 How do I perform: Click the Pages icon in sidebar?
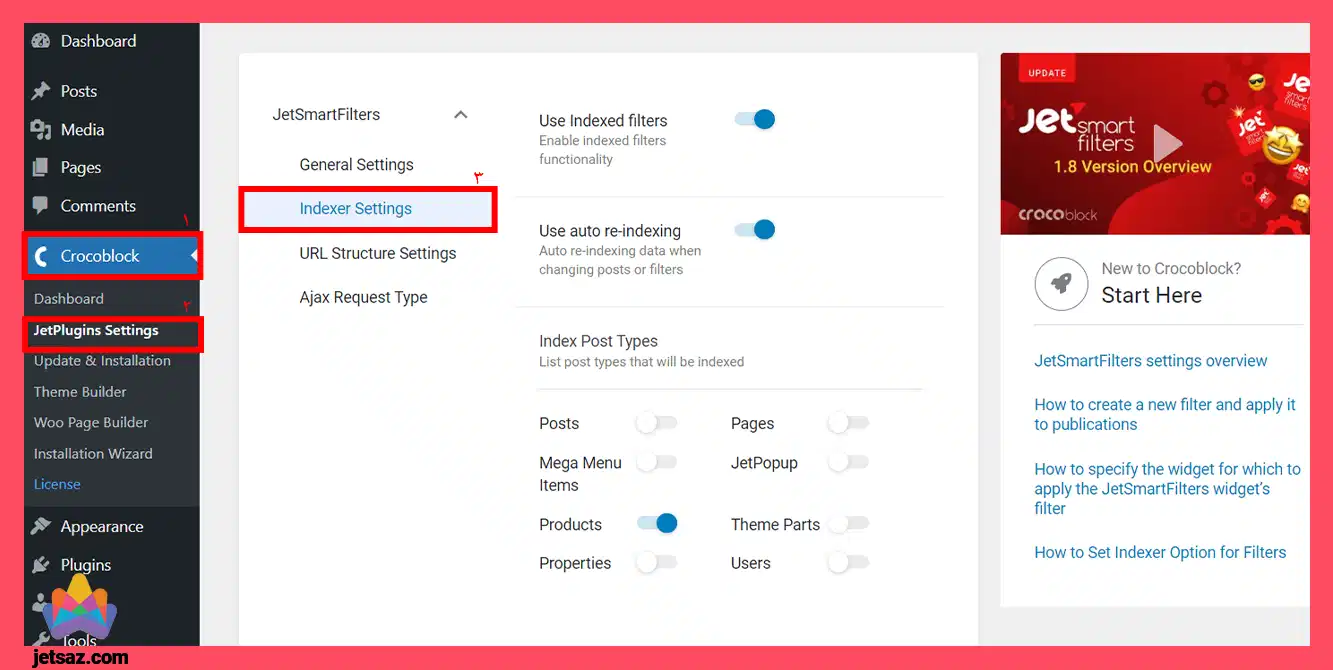click(40, 168)
